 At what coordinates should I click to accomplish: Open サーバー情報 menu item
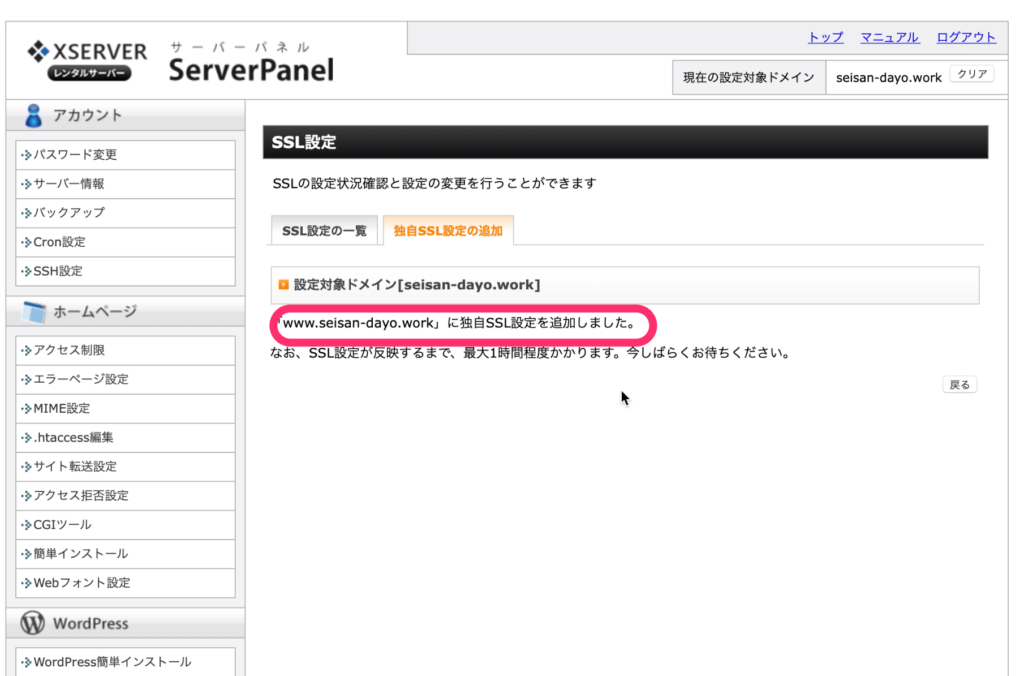tap(69, 184)
